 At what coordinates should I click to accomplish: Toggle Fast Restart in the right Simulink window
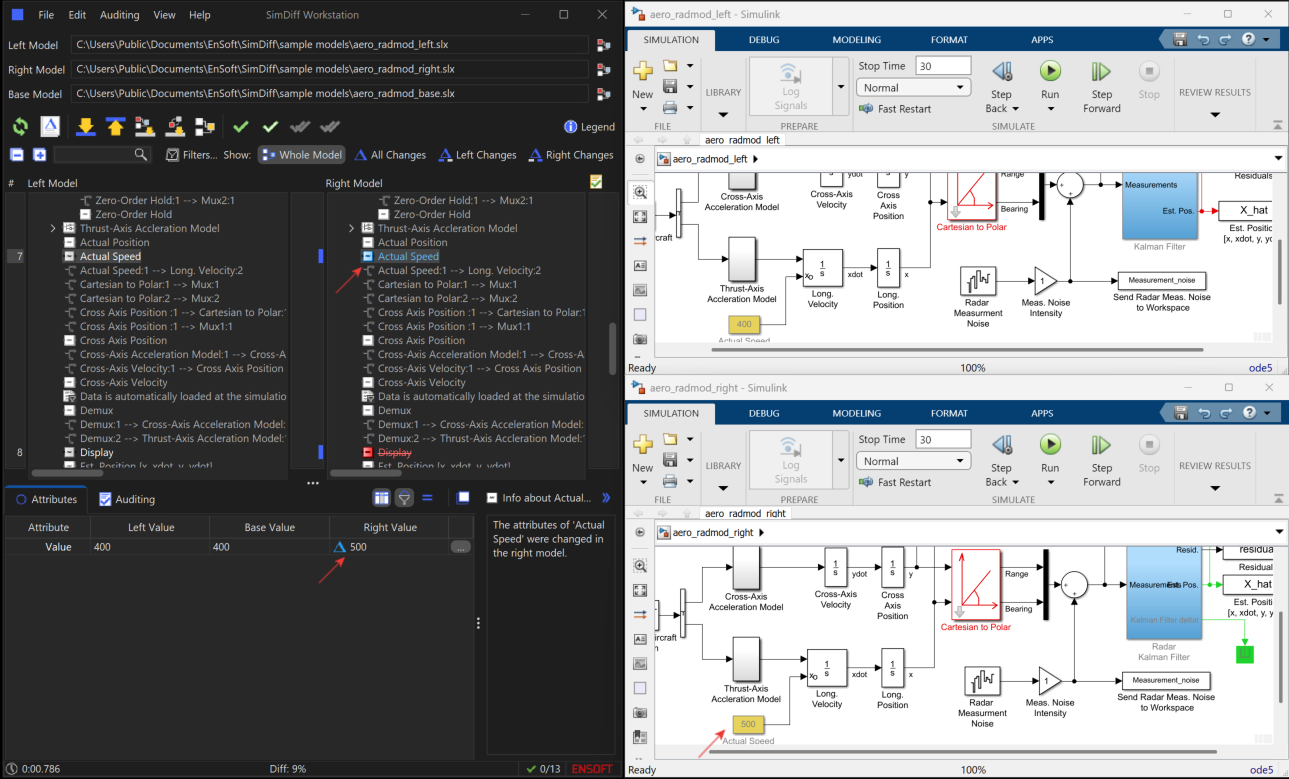(x=894, y=482)
